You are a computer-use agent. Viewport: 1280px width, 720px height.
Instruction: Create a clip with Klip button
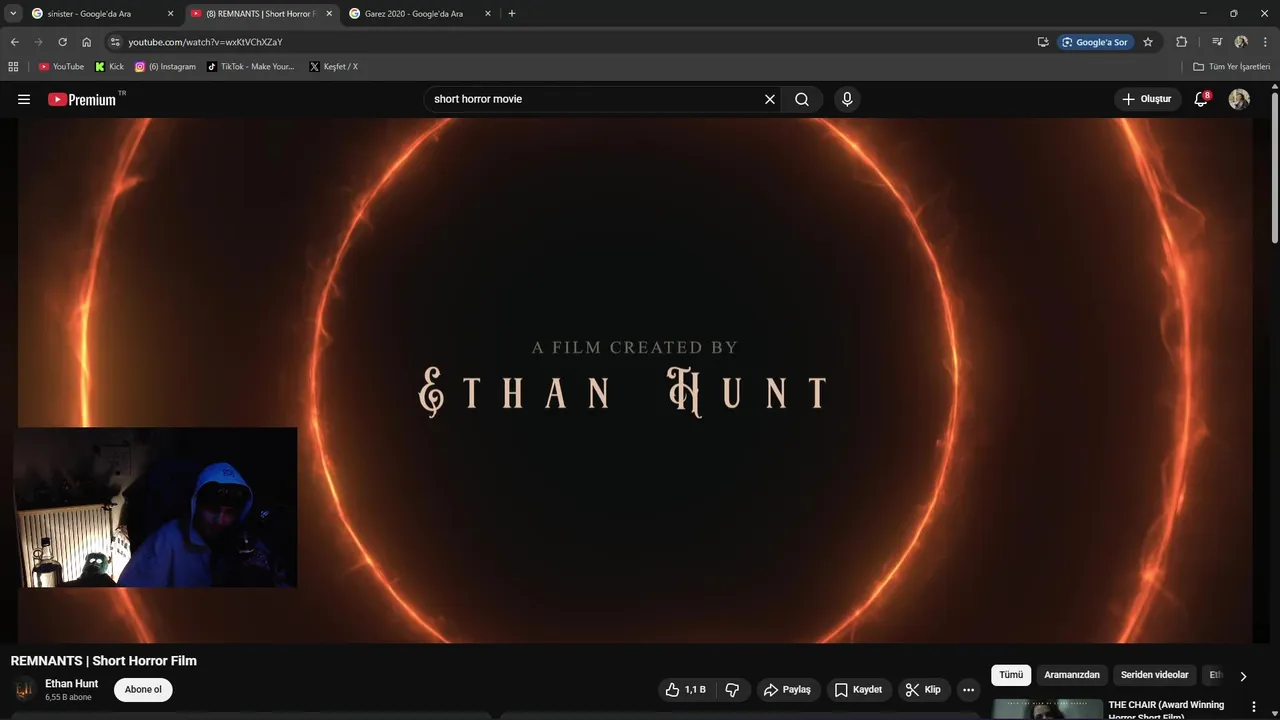[x=923, y=689]
